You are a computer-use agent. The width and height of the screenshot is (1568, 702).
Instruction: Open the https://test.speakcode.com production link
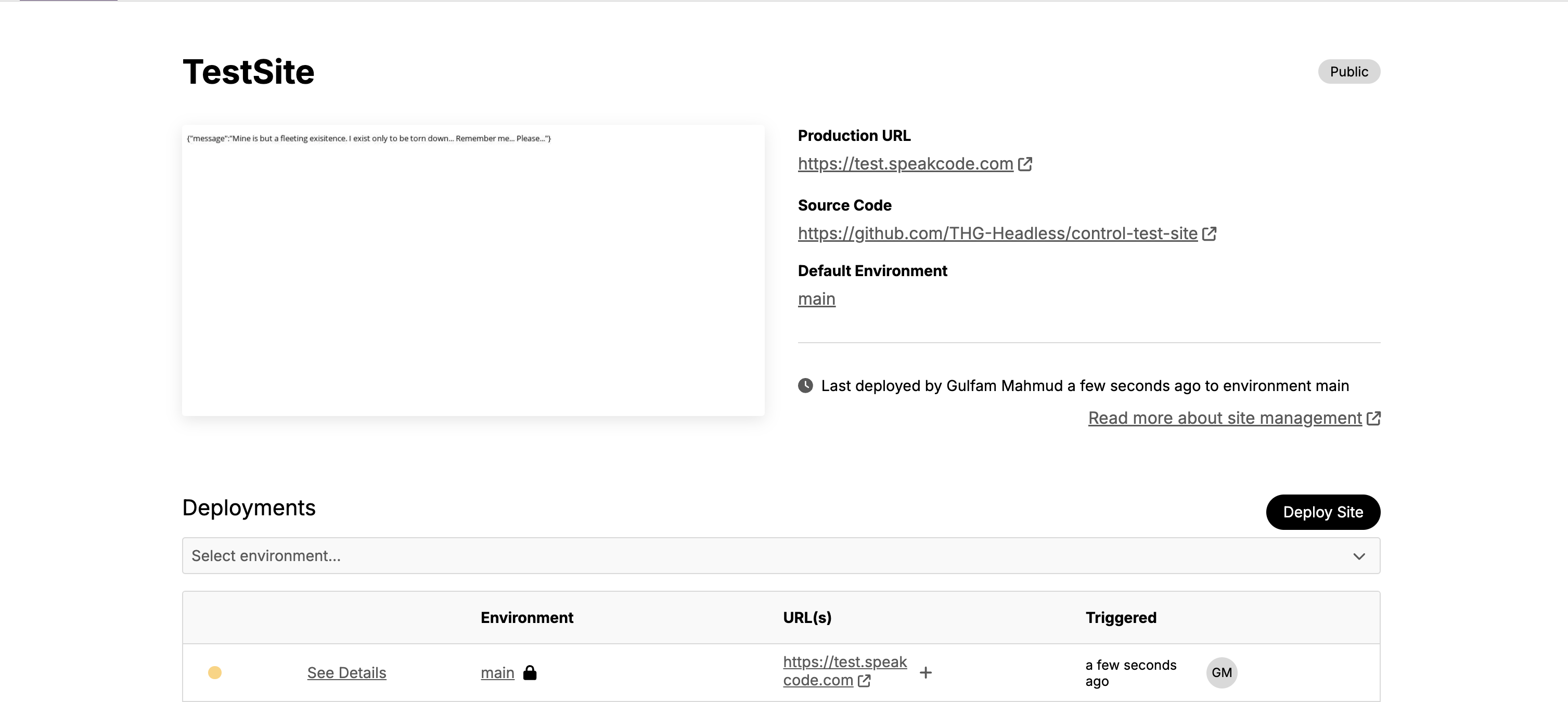[905, 164]
